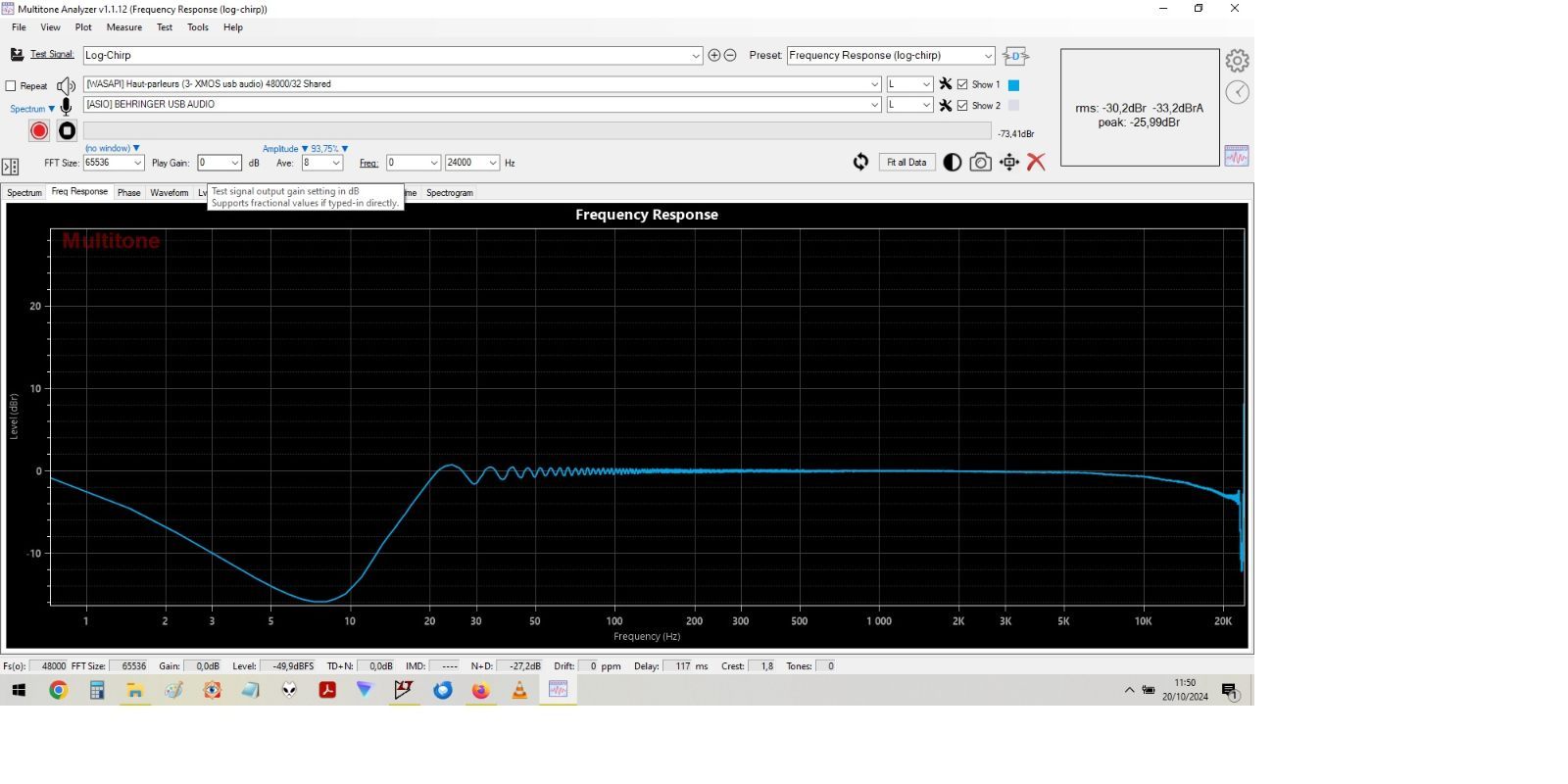Capture a plot screenshot with the camera icon
This screenshot has height=784, width=1568.
tap(980, 163)
